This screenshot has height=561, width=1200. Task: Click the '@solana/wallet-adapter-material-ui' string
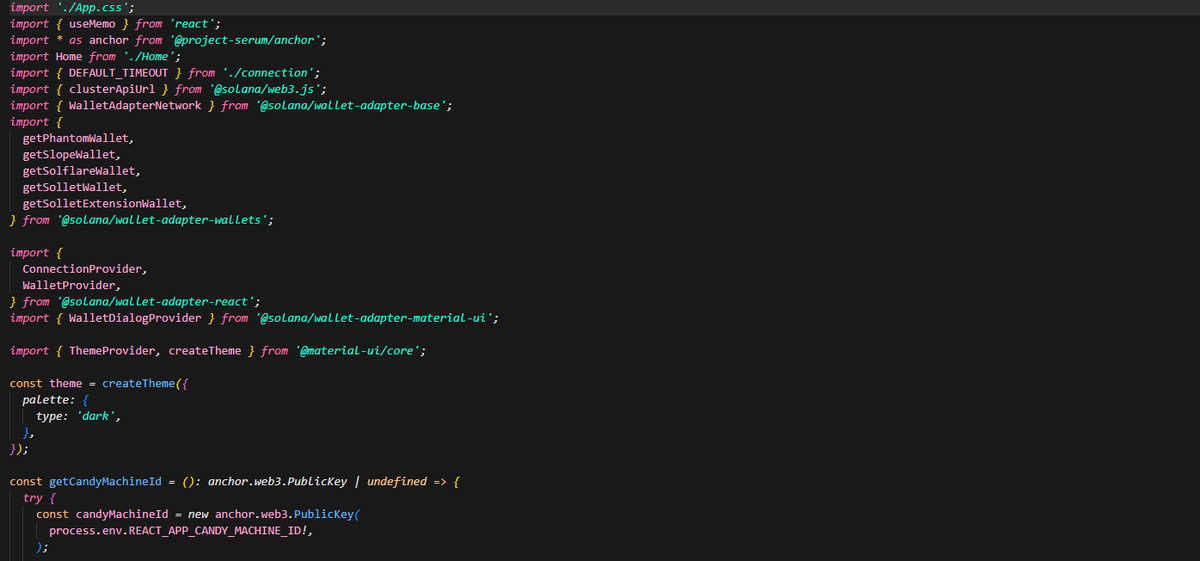[373, 317]
